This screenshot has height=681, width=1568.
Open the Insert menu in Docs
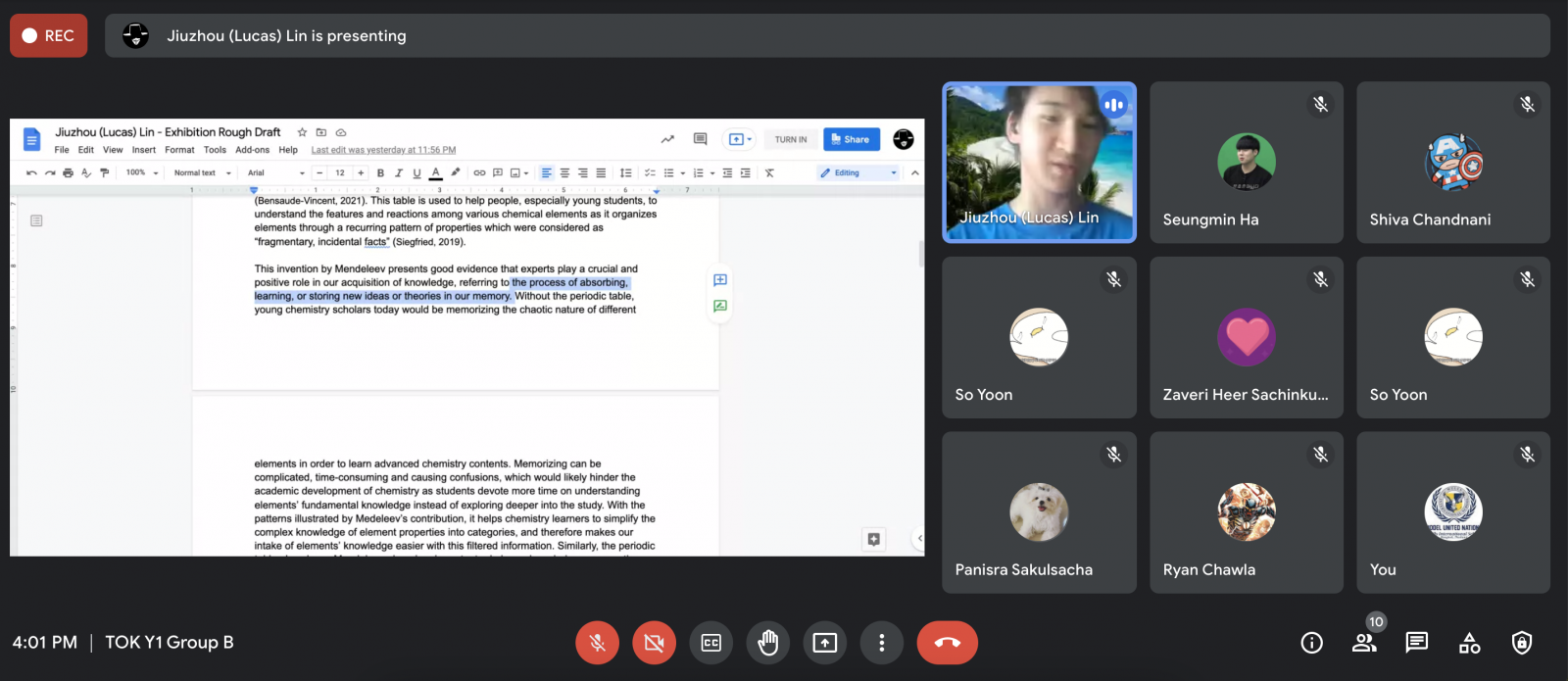(x=144, y=150)
